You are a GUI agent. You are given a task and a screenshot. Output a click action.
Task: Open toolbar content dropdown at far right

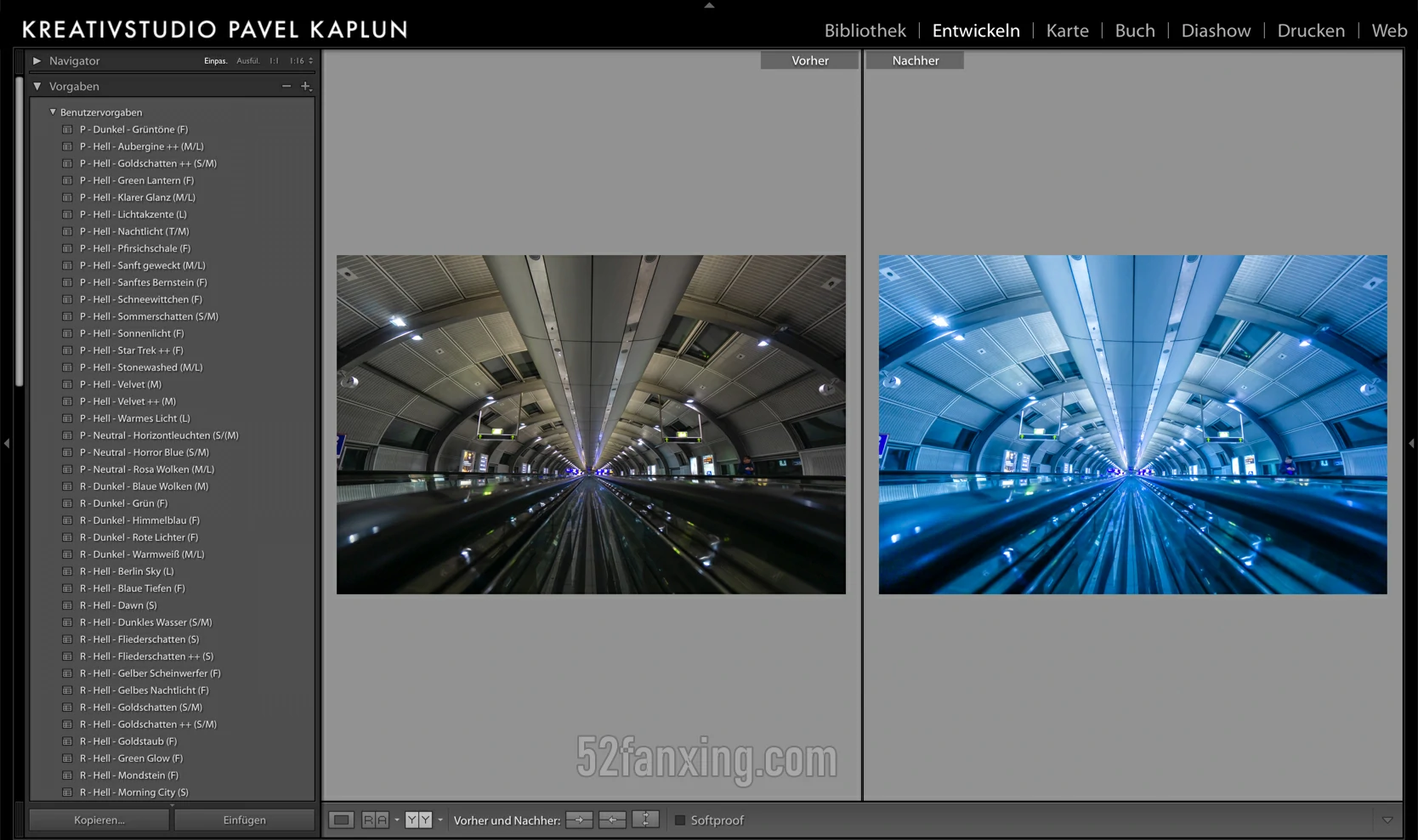coord(1387,820)
